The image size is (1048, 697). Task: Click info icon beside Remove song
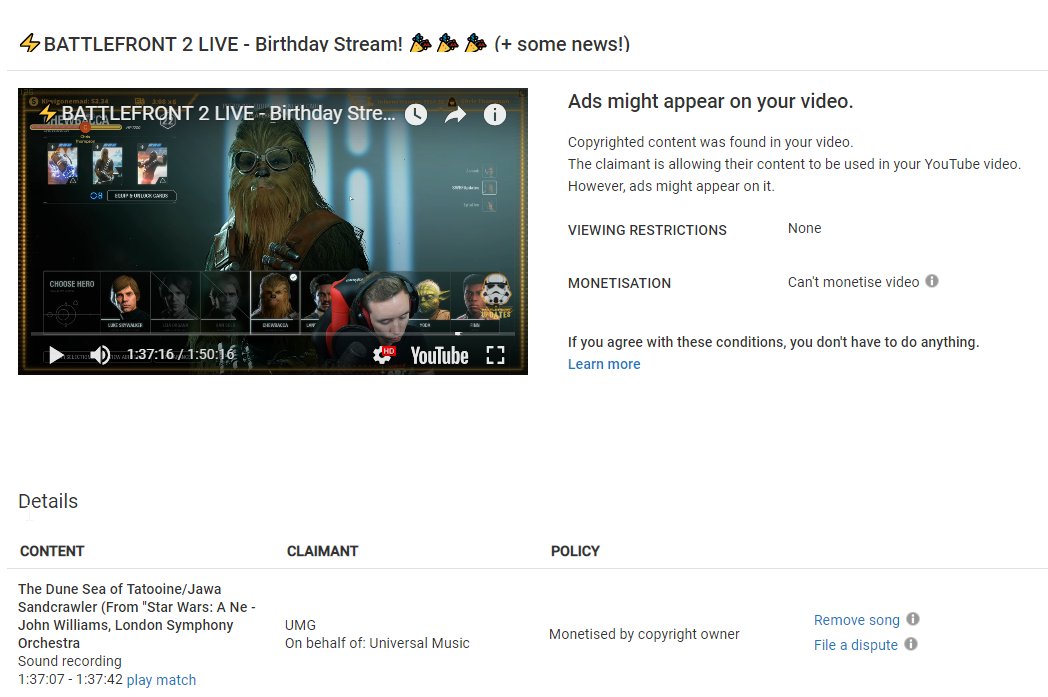[x=913, y=619]
